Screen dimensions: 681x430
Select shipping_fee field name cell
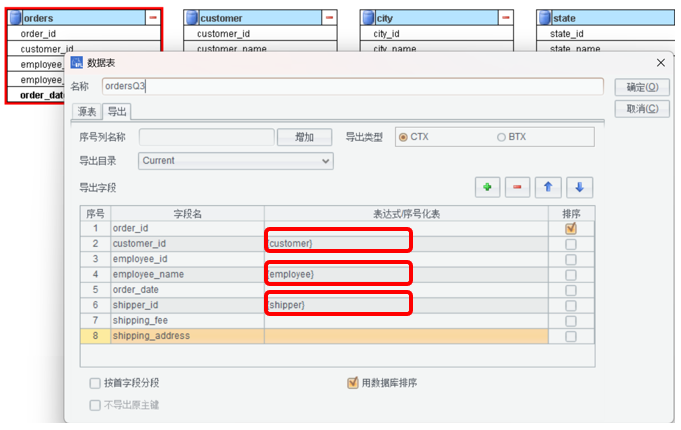pyautogui.click(x=187, y=321)
